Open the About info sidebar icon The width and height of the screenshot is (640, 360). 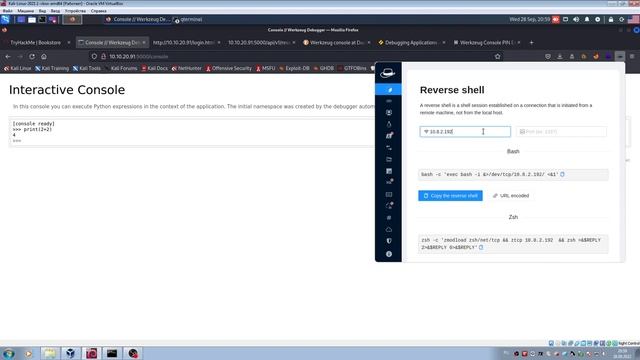tap(389, 254)
